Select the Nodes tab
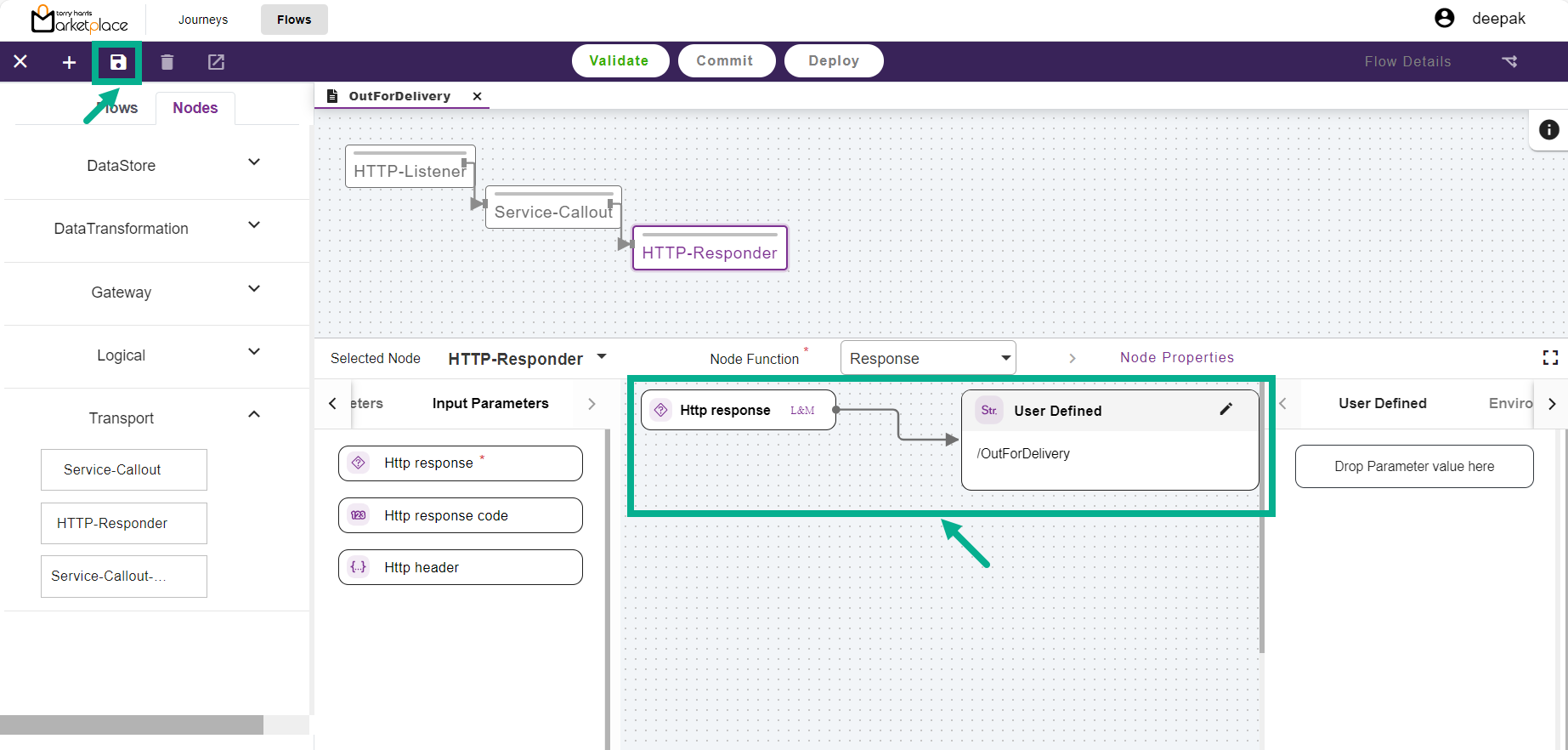1568x750 pixels. (195, 108)
